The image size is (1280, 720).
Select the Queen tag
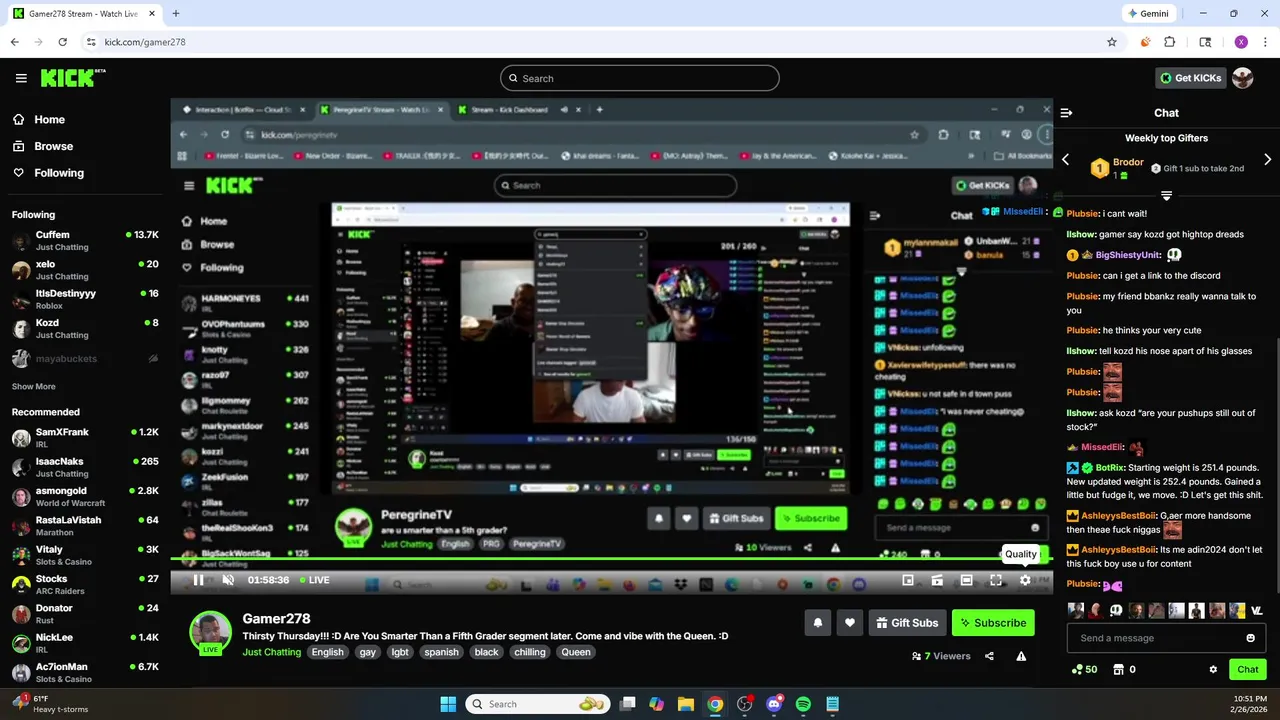pos(576,652)
